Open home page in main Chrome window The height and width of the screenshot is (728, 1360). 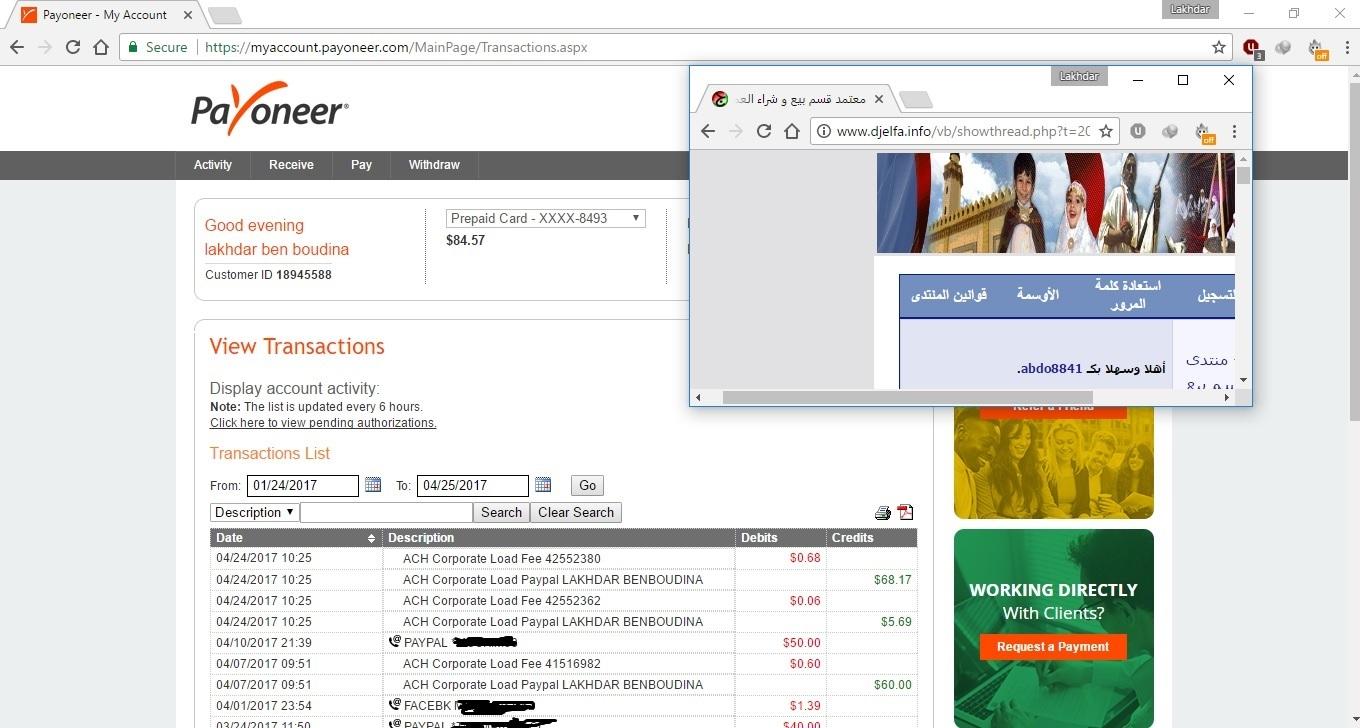click(100, 47)
